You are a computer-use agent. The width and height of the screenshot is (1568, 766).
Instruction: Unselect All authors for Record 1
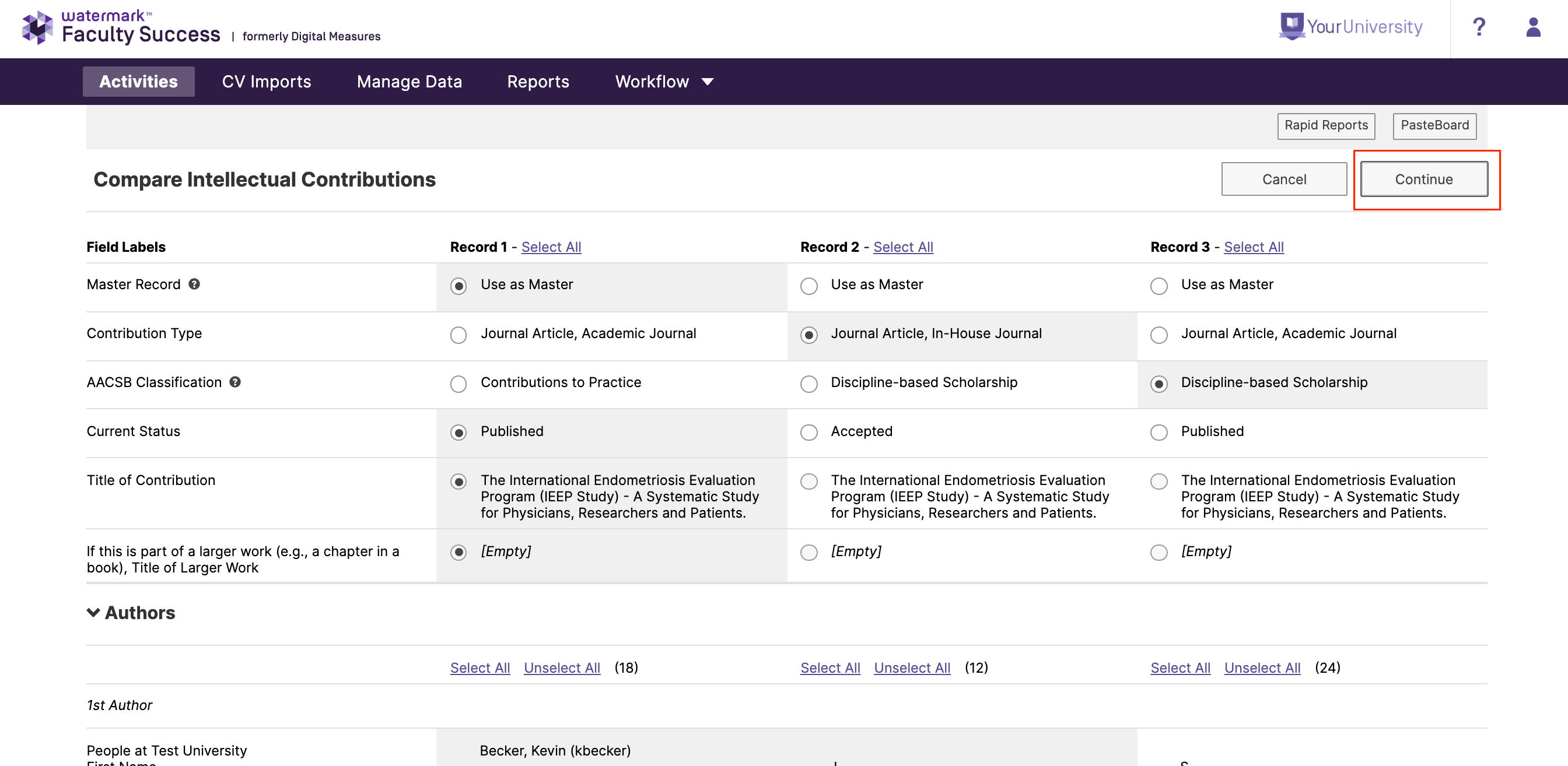click(562, 668)
